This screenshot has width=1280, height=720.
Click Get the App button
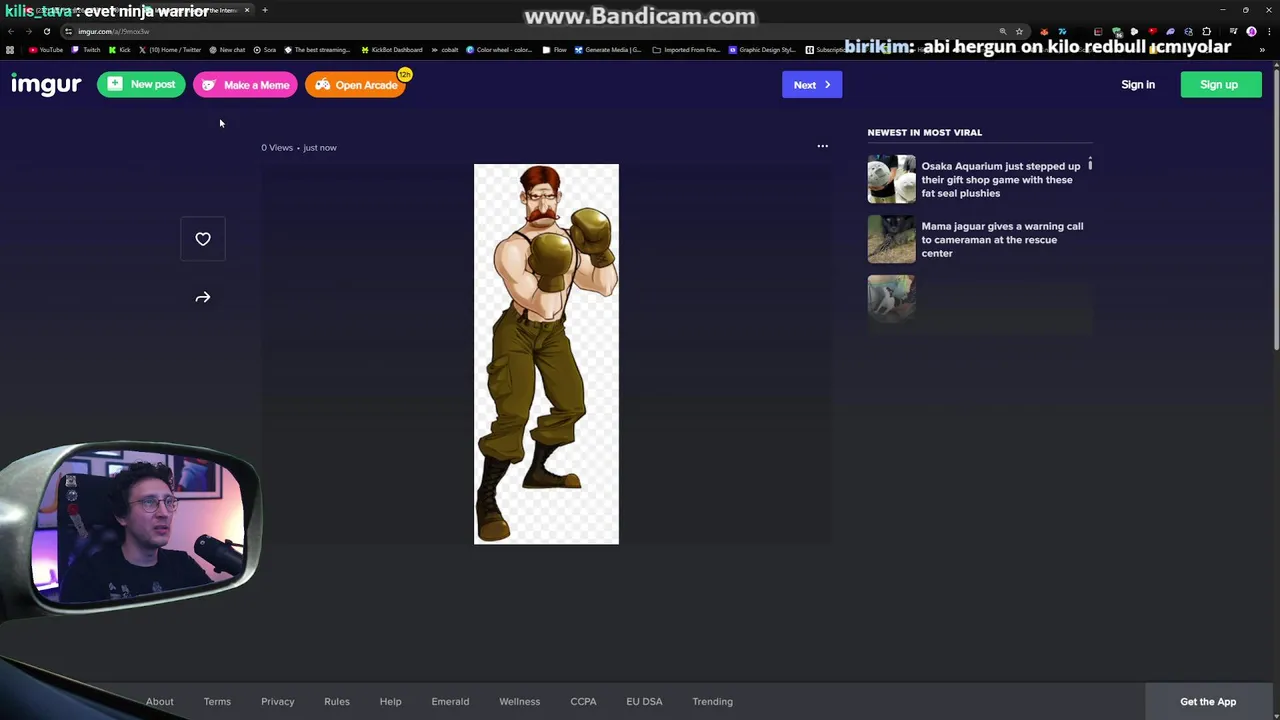(1208, 702)
